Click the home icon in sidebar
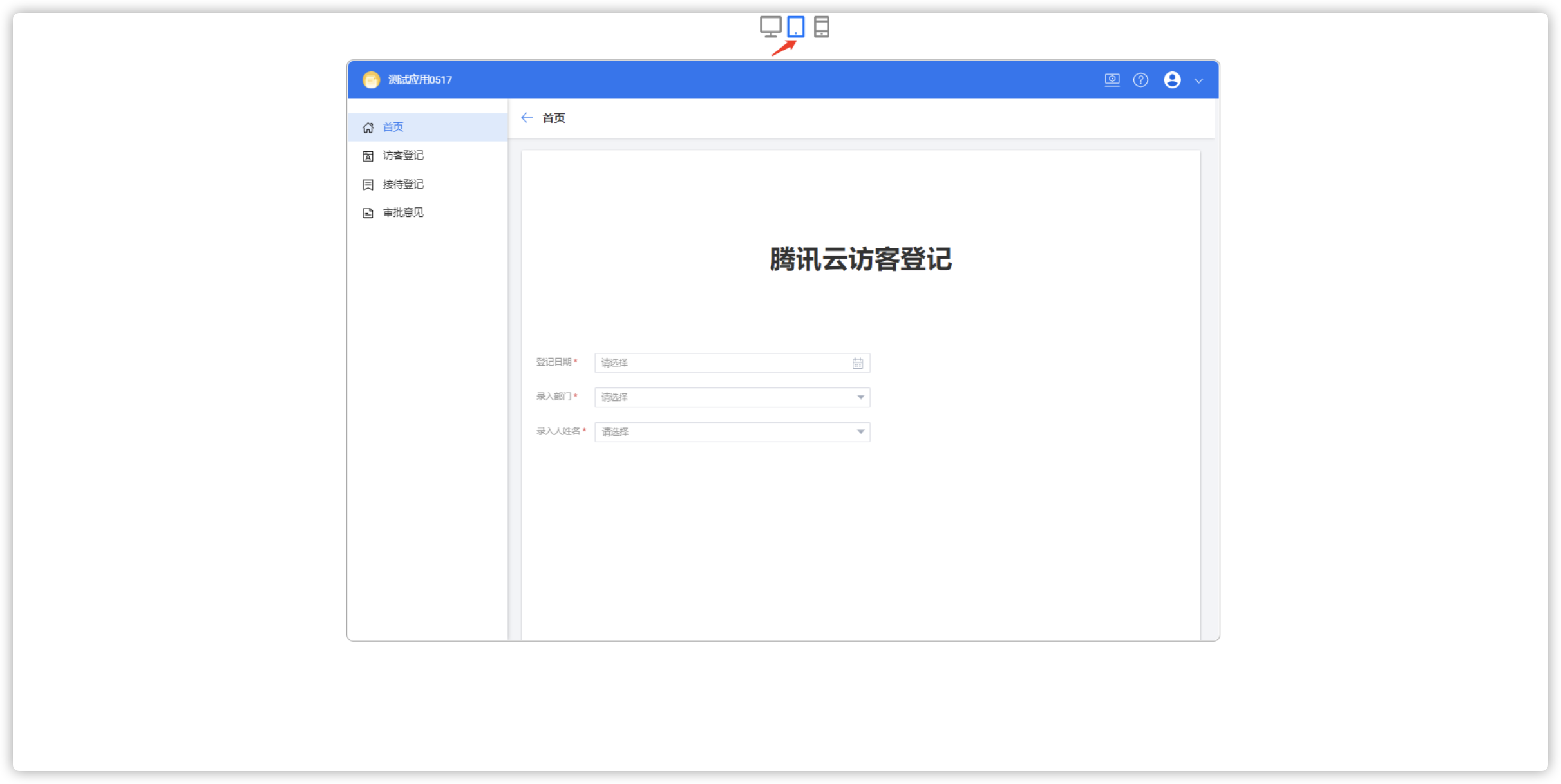 click(368, 127)
